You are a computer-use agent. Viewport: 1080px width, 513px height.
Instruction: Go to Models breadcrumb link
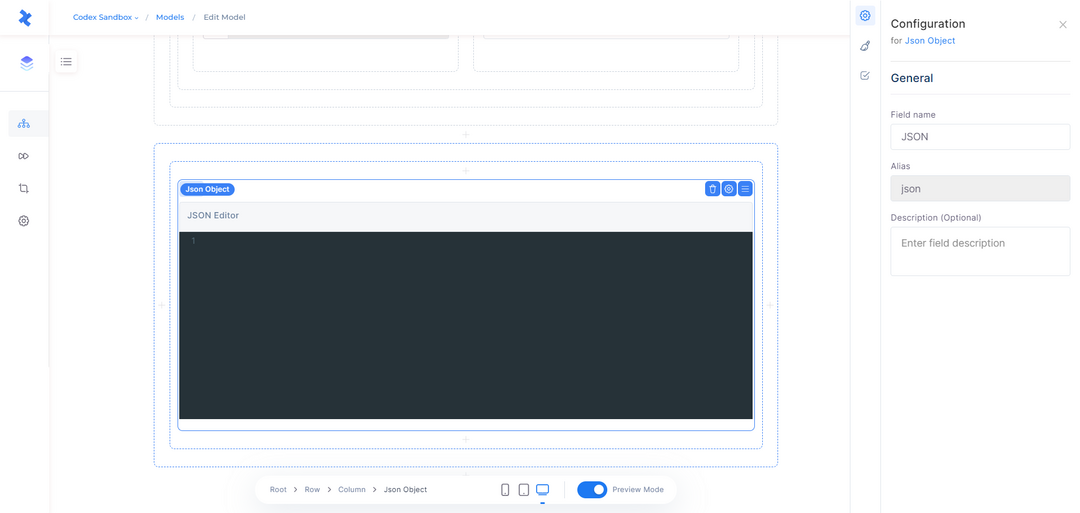pos(170,17)
